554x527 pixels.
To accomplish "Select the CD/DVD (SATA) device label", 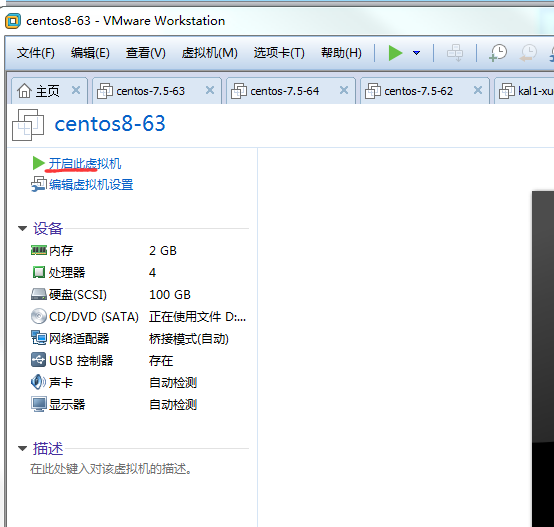I will click(94, 316).
